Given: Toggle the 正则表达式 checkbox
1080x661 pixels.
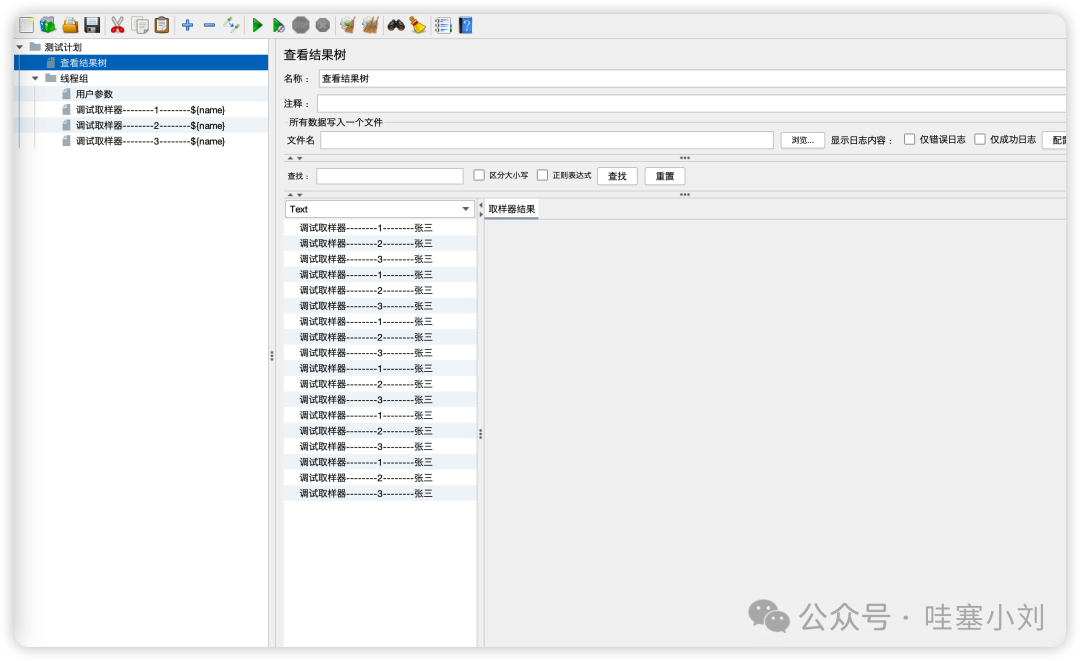Looking at the screenshot, I should pyautogui.click(x=542, y=176).
